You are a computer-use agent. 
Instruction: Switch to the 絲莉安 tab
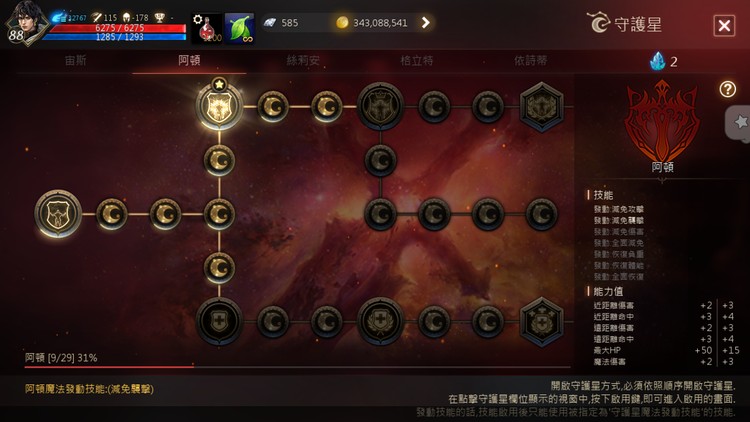pos(303,61)
